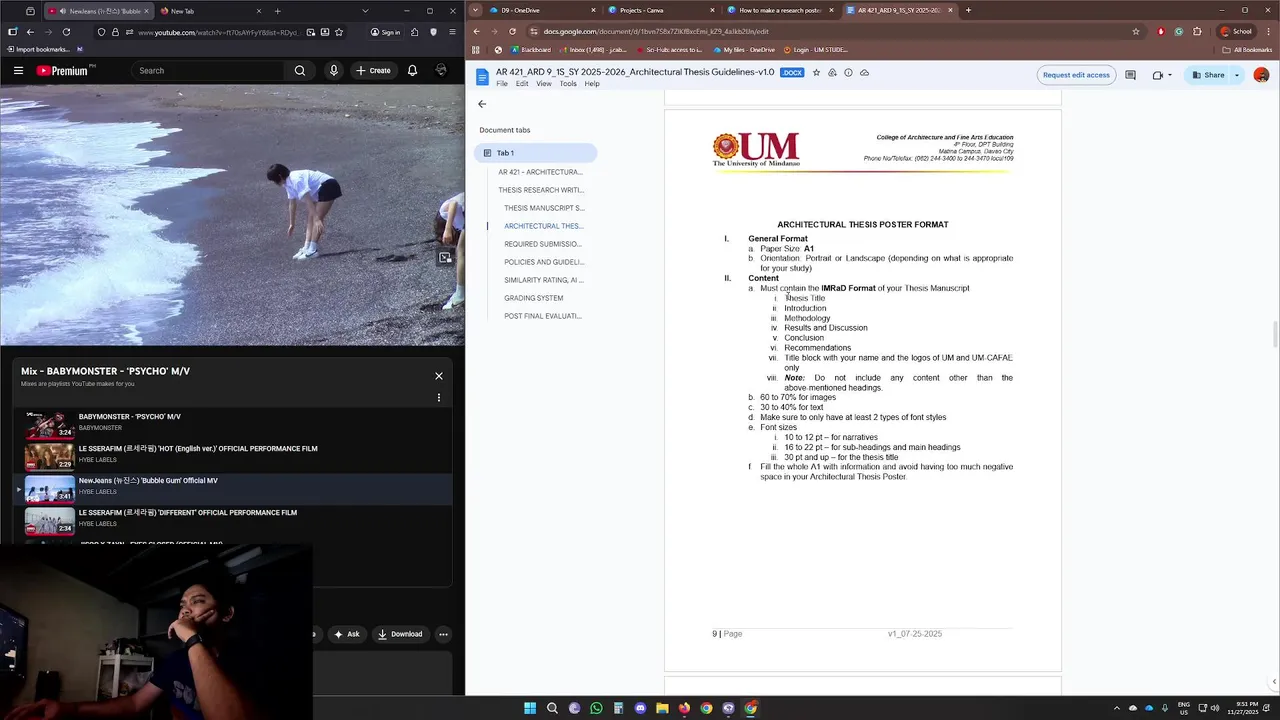The height and width of the screenshot is (720, 1280).
Task: Jump to GRADING SYSTEM outline heading
Action: click(x=534, y=298)
